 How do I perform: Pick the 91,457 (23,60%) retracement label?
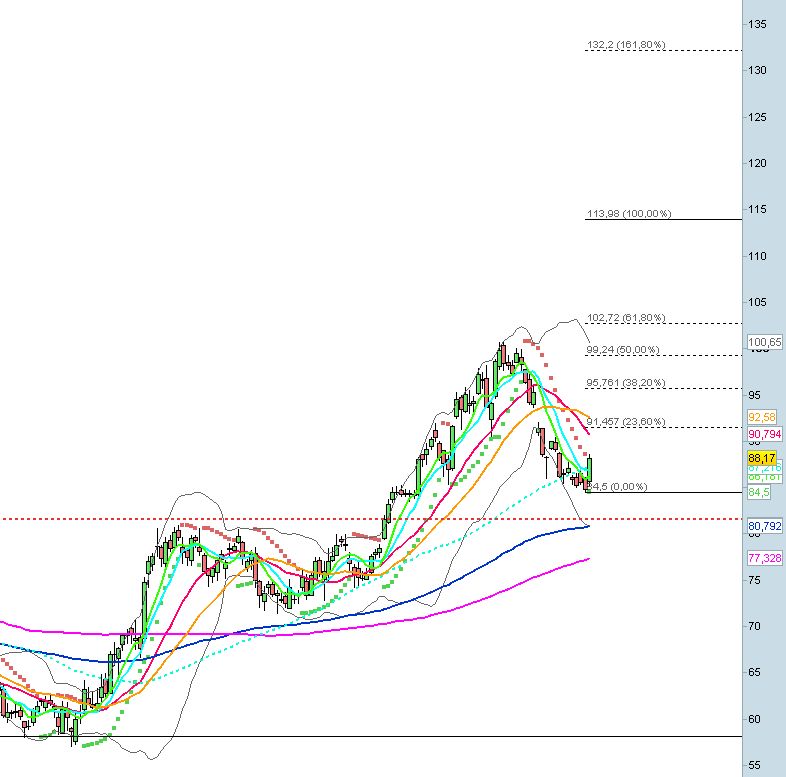click(x=626, y=422)
